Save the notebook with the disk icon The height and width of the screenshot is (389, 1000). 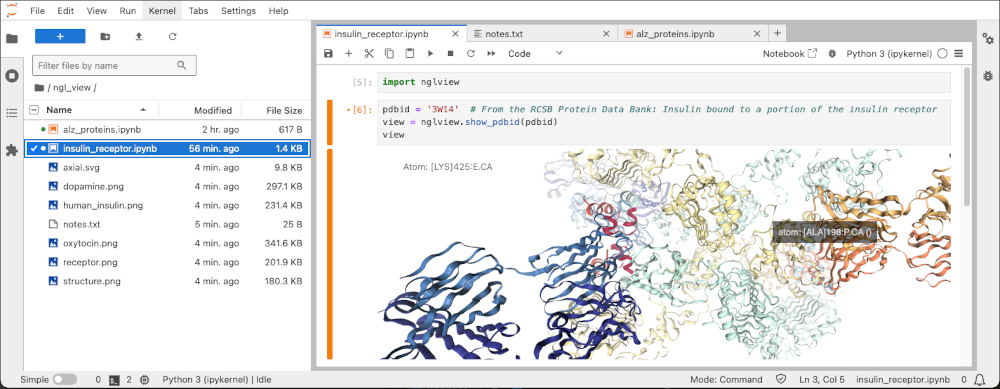tap(328, 54)
